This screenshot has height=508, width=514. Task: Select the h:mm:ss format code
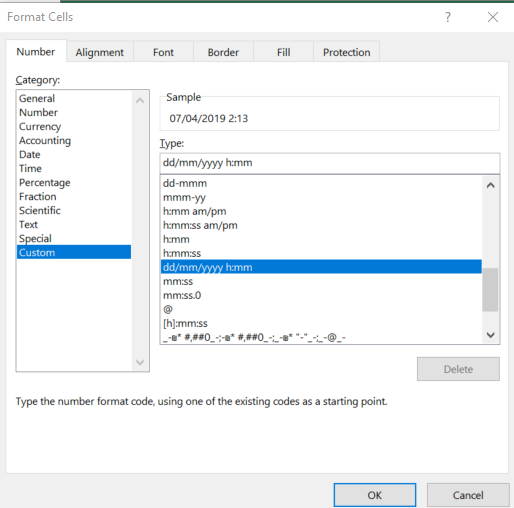click(x=321, y=253)
